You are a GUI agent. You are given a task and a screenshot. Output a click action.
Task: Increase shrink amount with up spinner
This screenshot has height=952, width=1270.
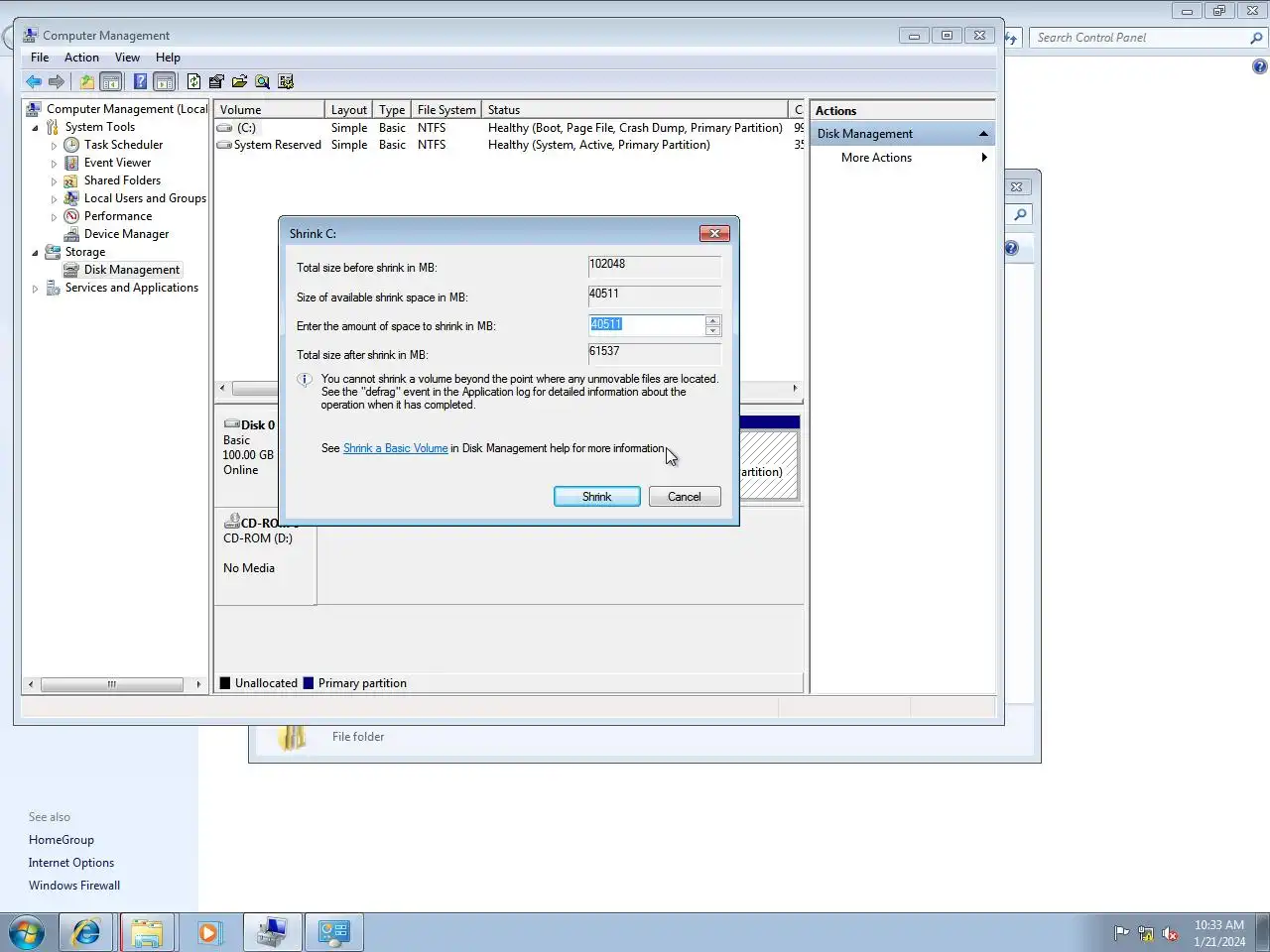(712, 320)
